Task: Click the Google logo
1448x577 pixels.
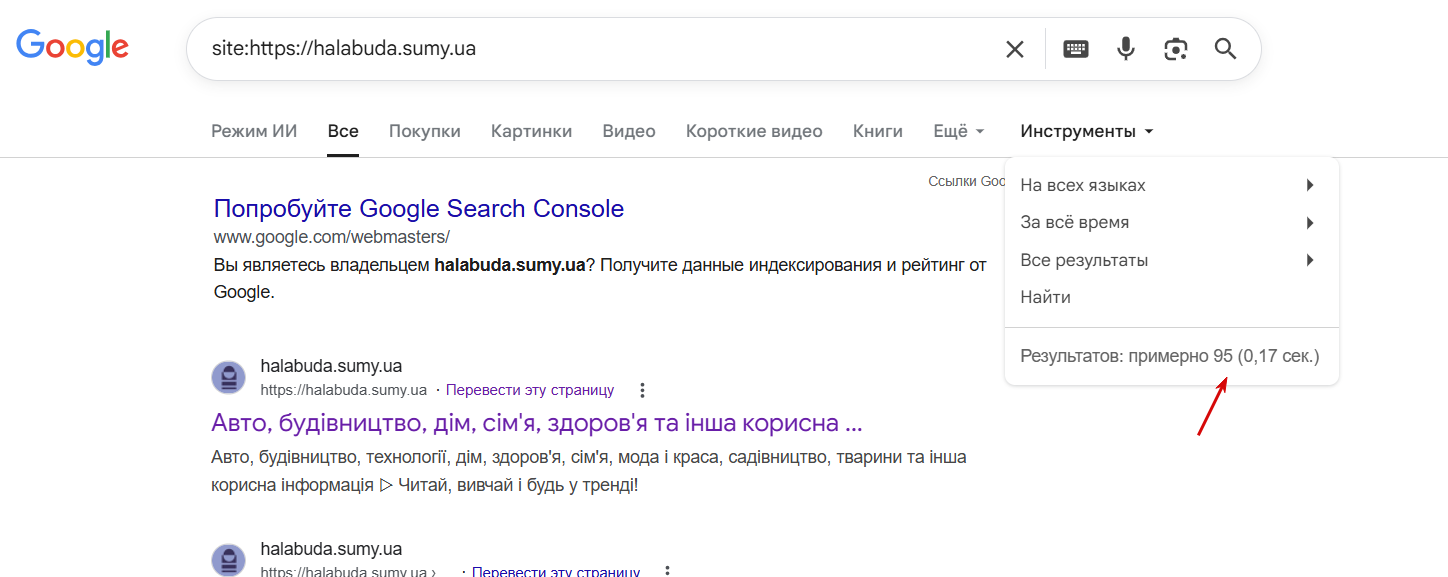Action: tap(72, 47)
